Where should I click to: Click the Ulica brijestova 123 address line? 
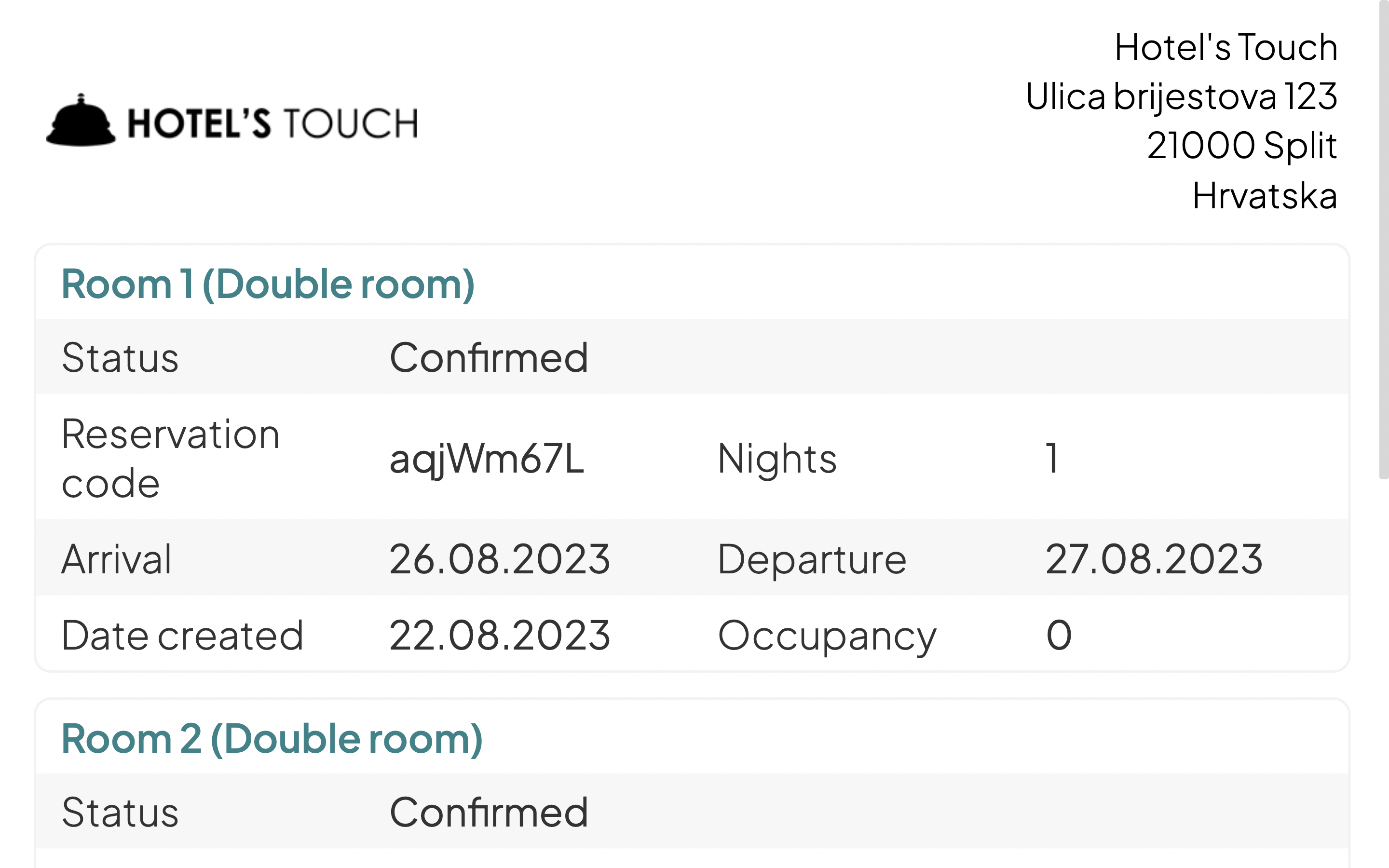click(x=1182, y=96)
